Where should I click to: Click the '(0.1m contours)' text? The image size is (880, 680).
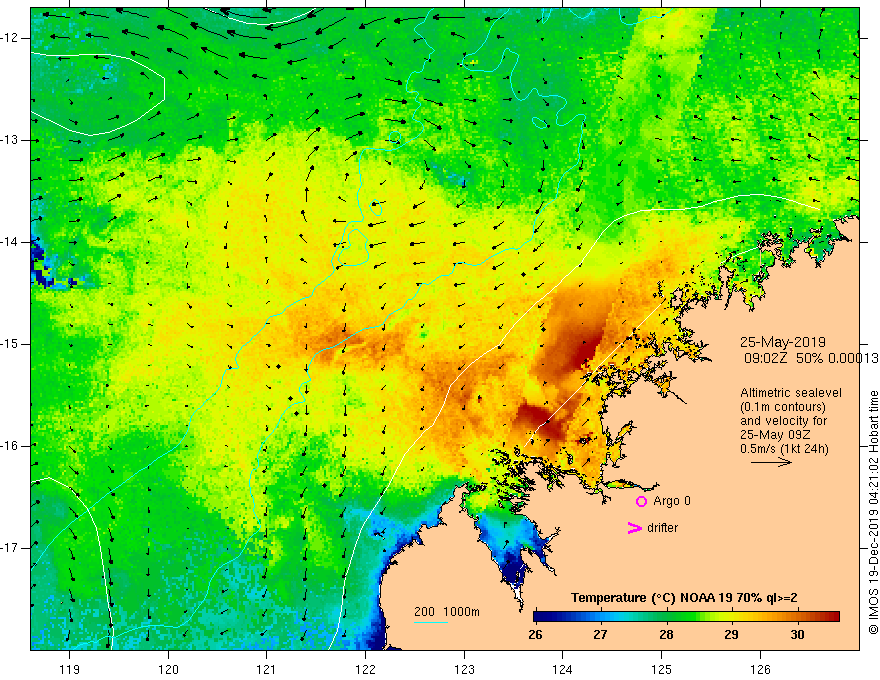(x=783, y=407)
